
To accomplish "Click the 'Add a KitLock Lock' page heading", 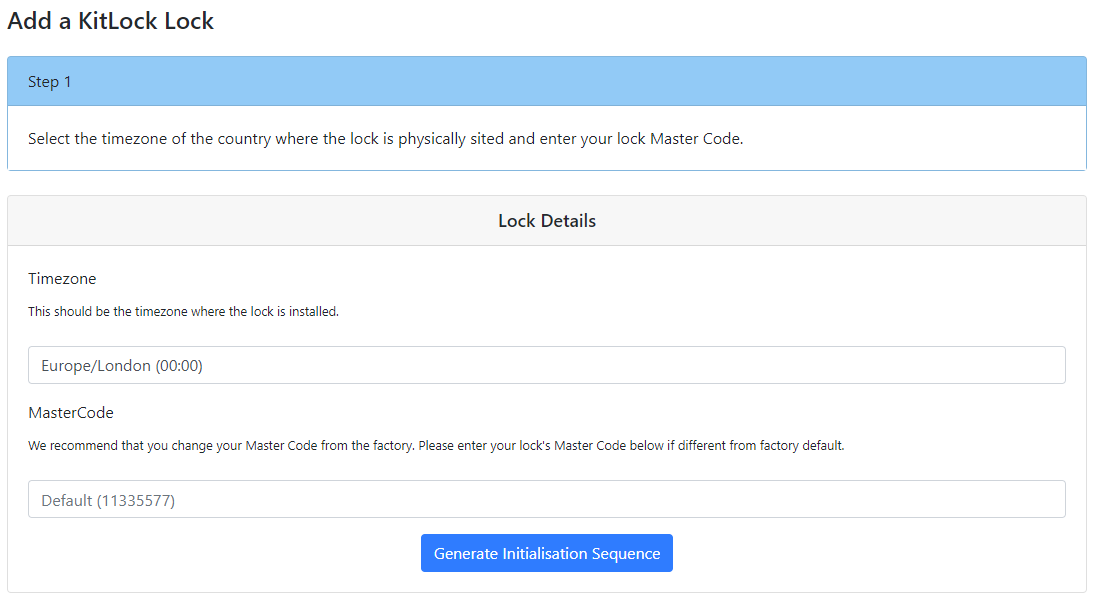I will (110, 21).
